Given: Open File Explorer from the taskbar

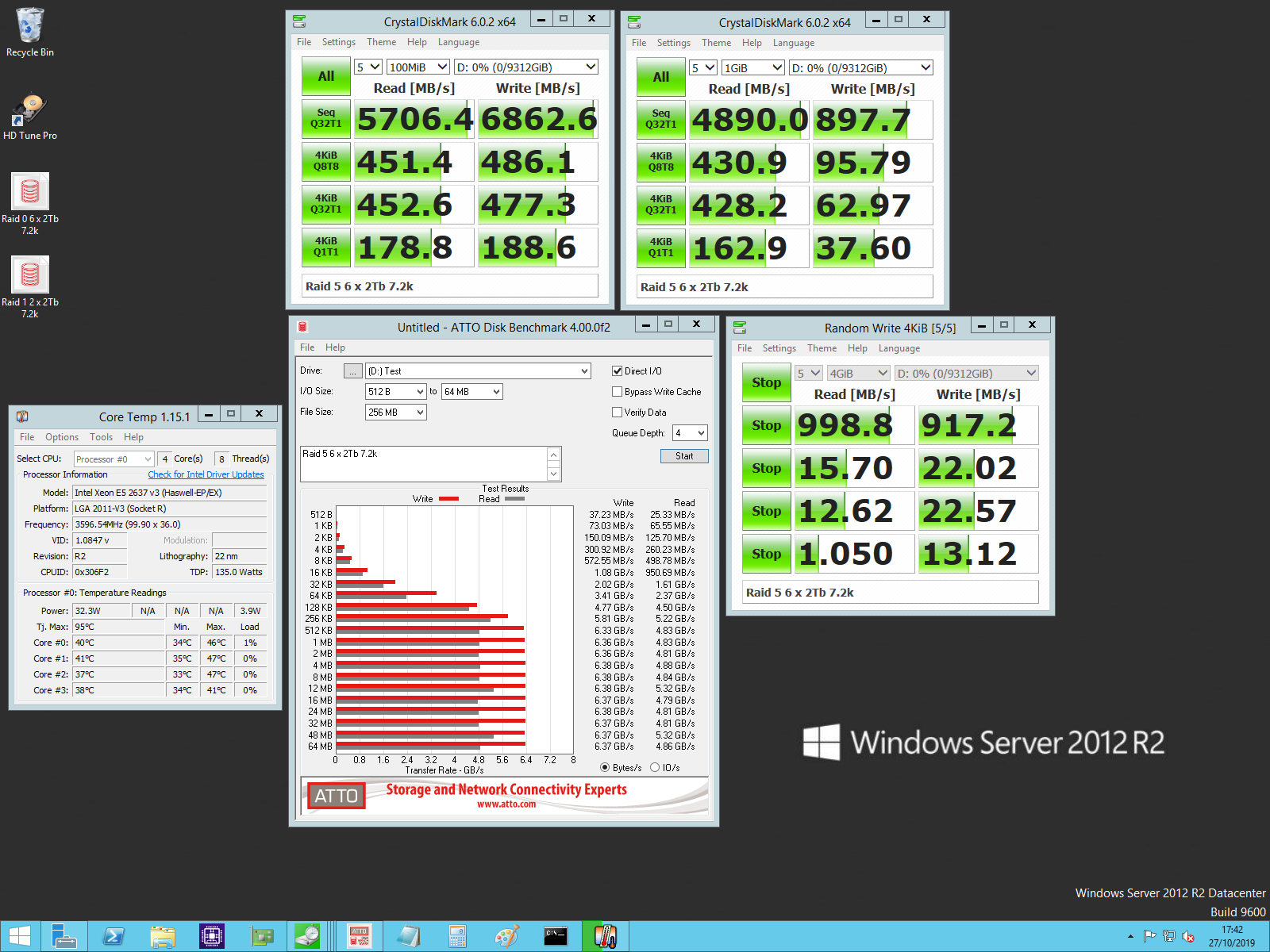Looking at the screenshot, I should pyautogui.click(x=163, y=937).
